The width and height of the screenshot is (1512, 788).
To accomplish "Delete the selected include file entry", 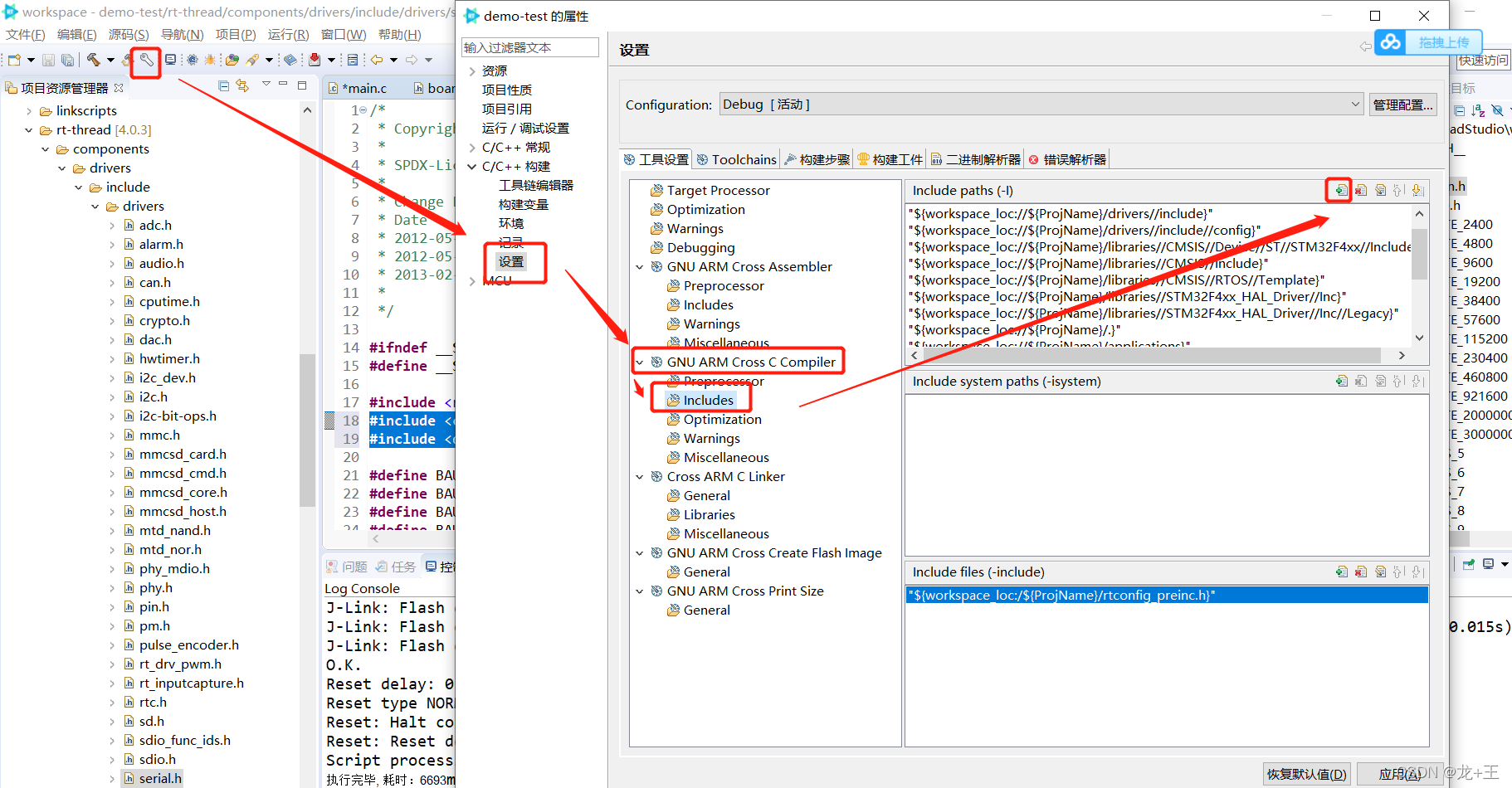I will pyautogui.click(x=1361, y=572).
